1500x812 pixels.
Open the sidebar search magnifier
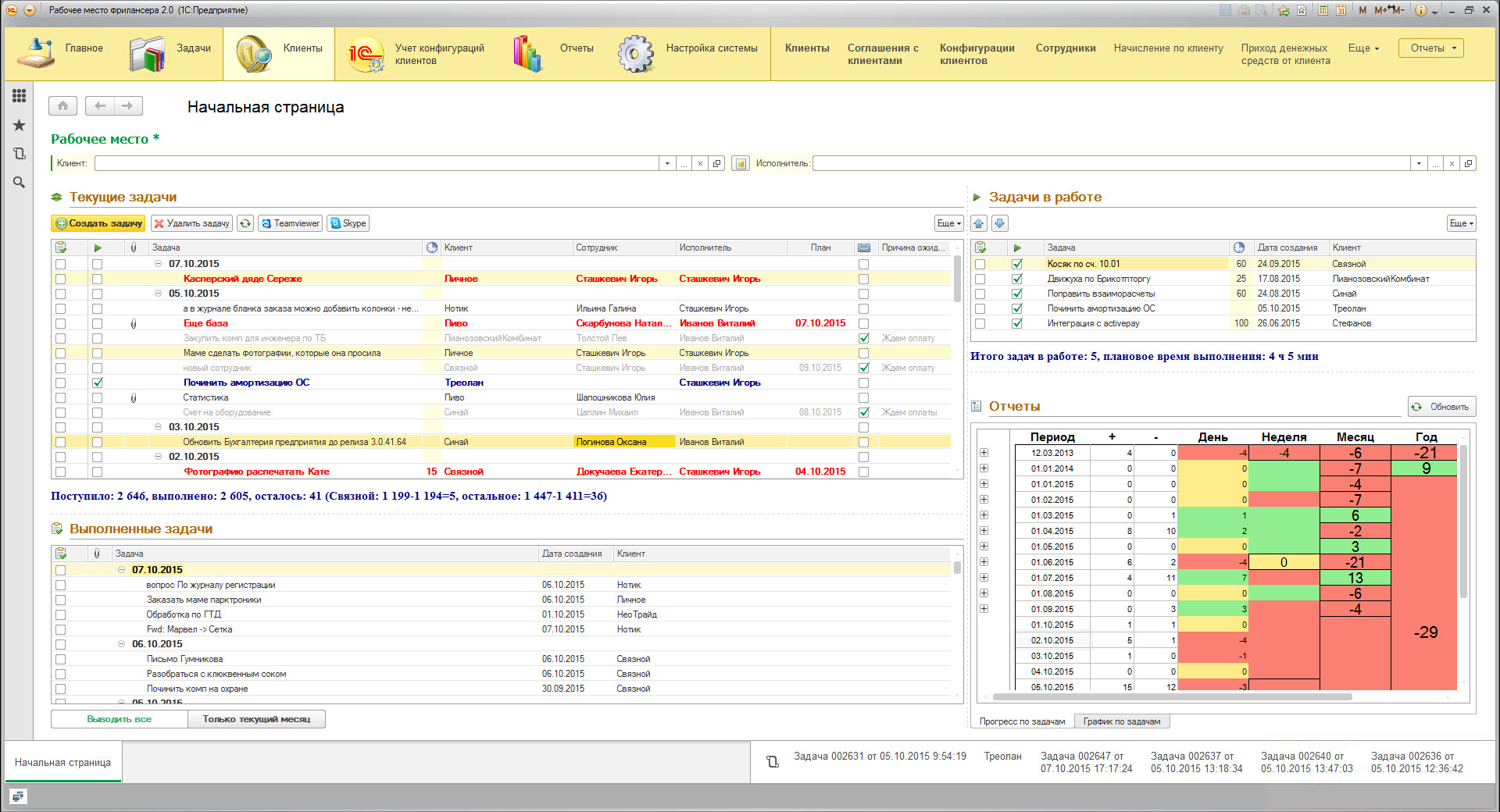[x=19, y=182]
